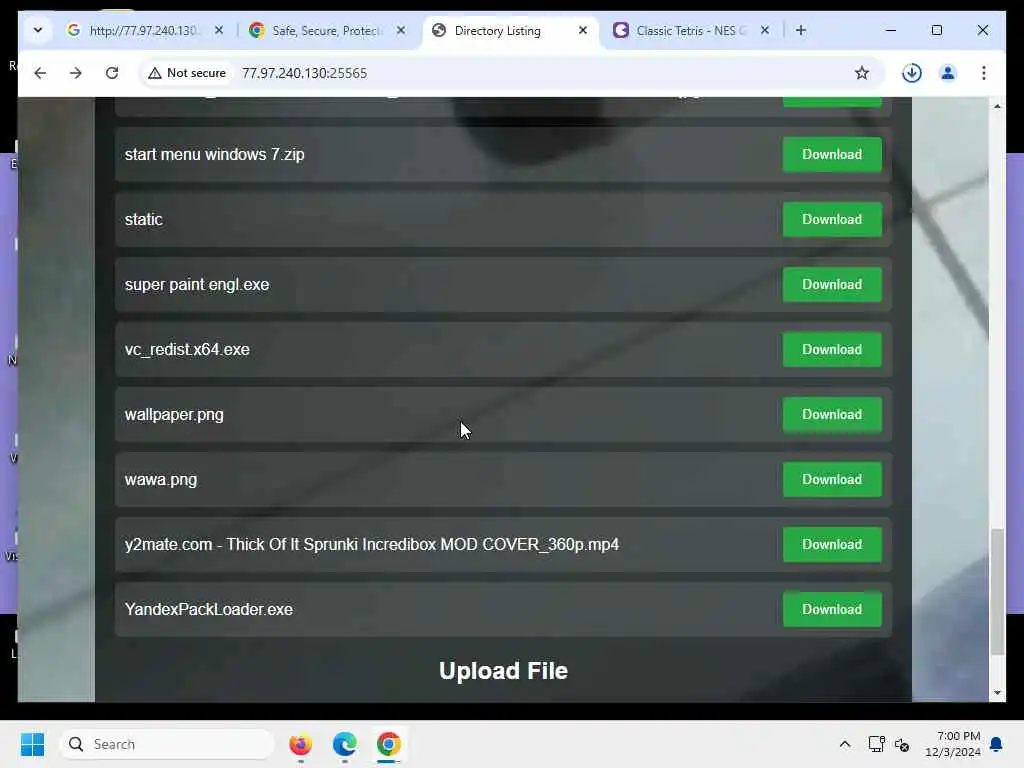
Task: Bookmark this page with star icon
Action: 861,73
